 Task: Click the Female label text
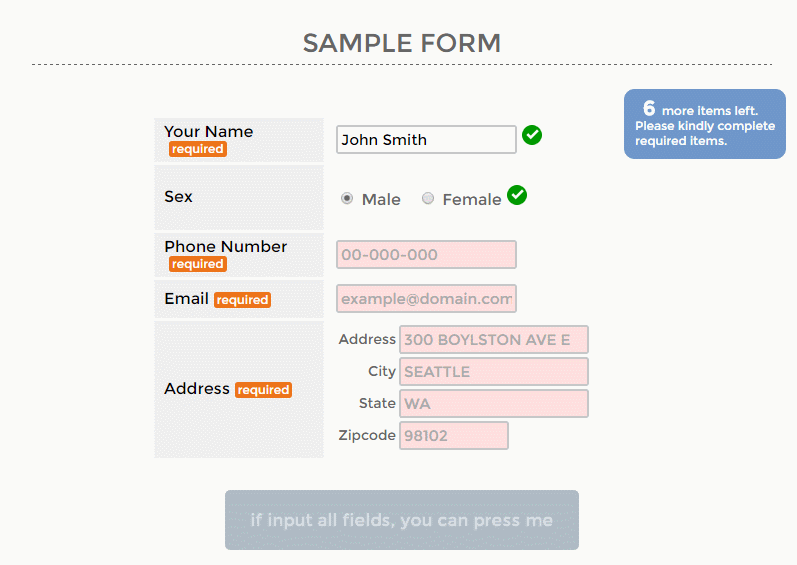click(472, 200)
